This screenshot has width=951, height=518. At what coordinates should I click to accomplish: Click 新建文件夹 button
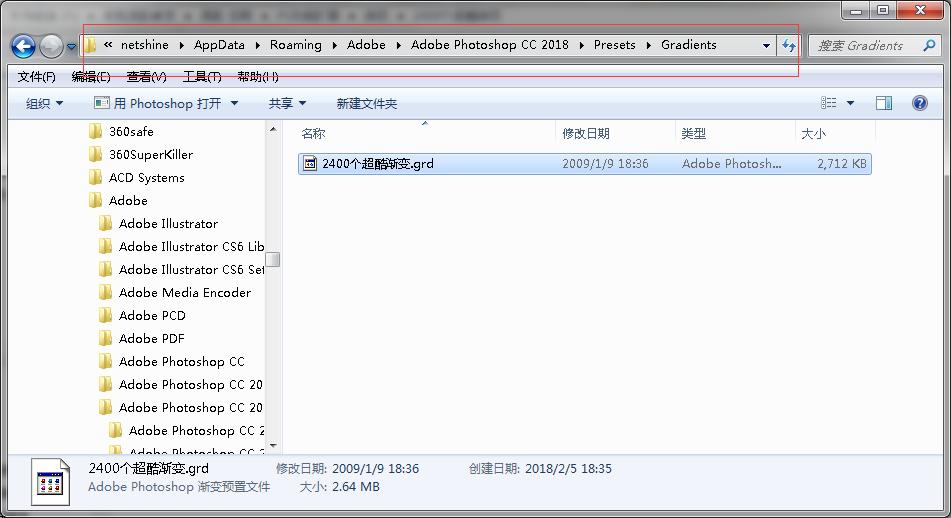click(367, 104)
